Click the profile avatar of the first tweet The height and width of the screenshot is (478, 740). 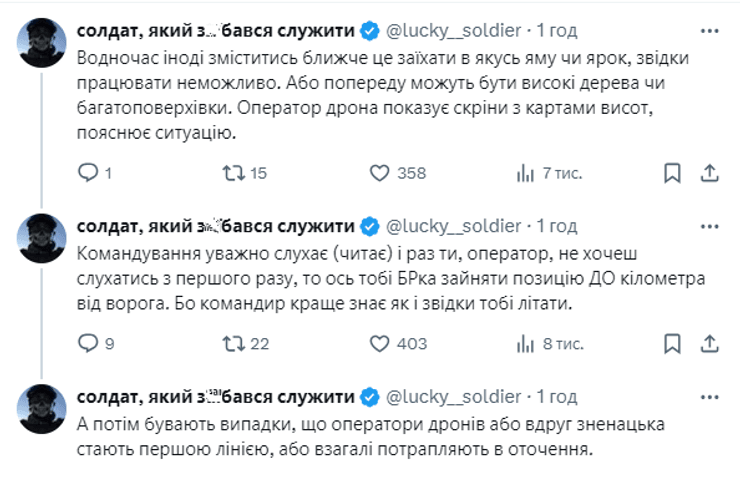[x=41, y=40]
